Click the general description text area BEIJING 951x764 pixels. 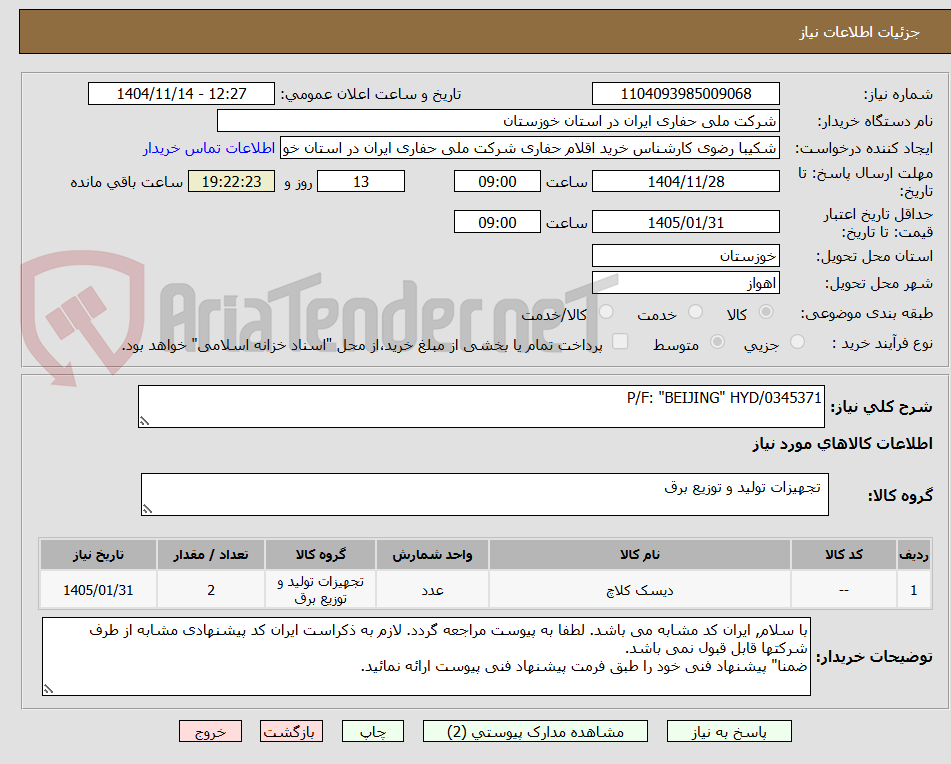(x=482, y=406)
